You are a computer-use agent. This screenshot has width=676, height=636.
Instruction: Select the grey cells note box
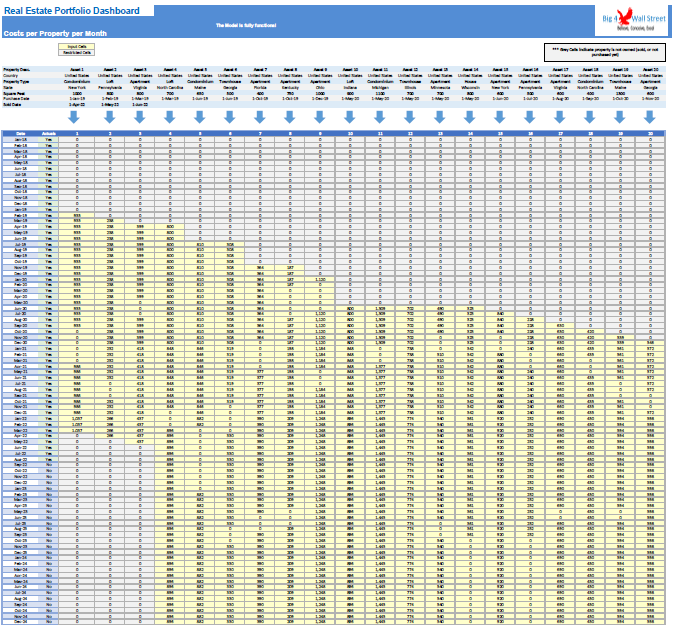[x=604, y=52]
